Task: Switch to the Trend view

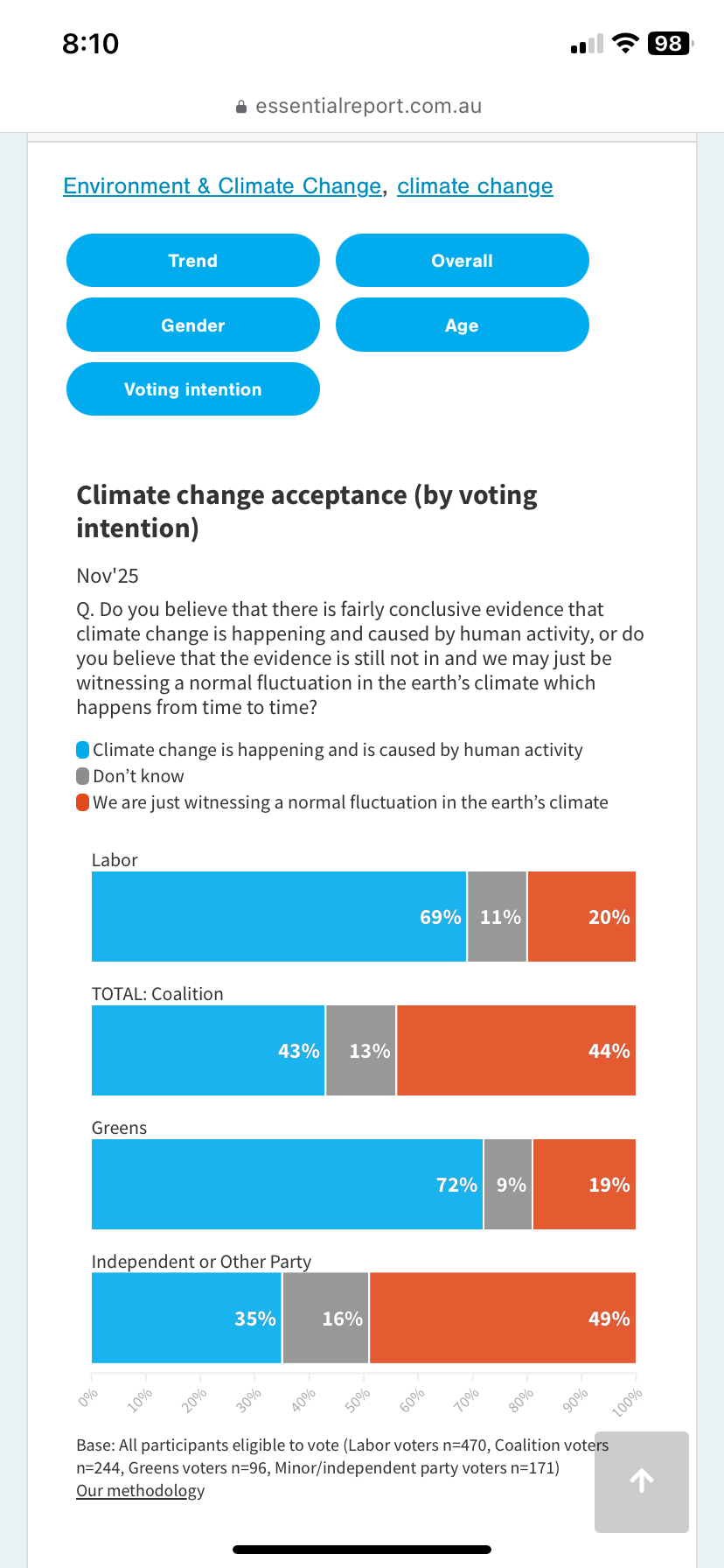Action: click(x=193, y=261)
